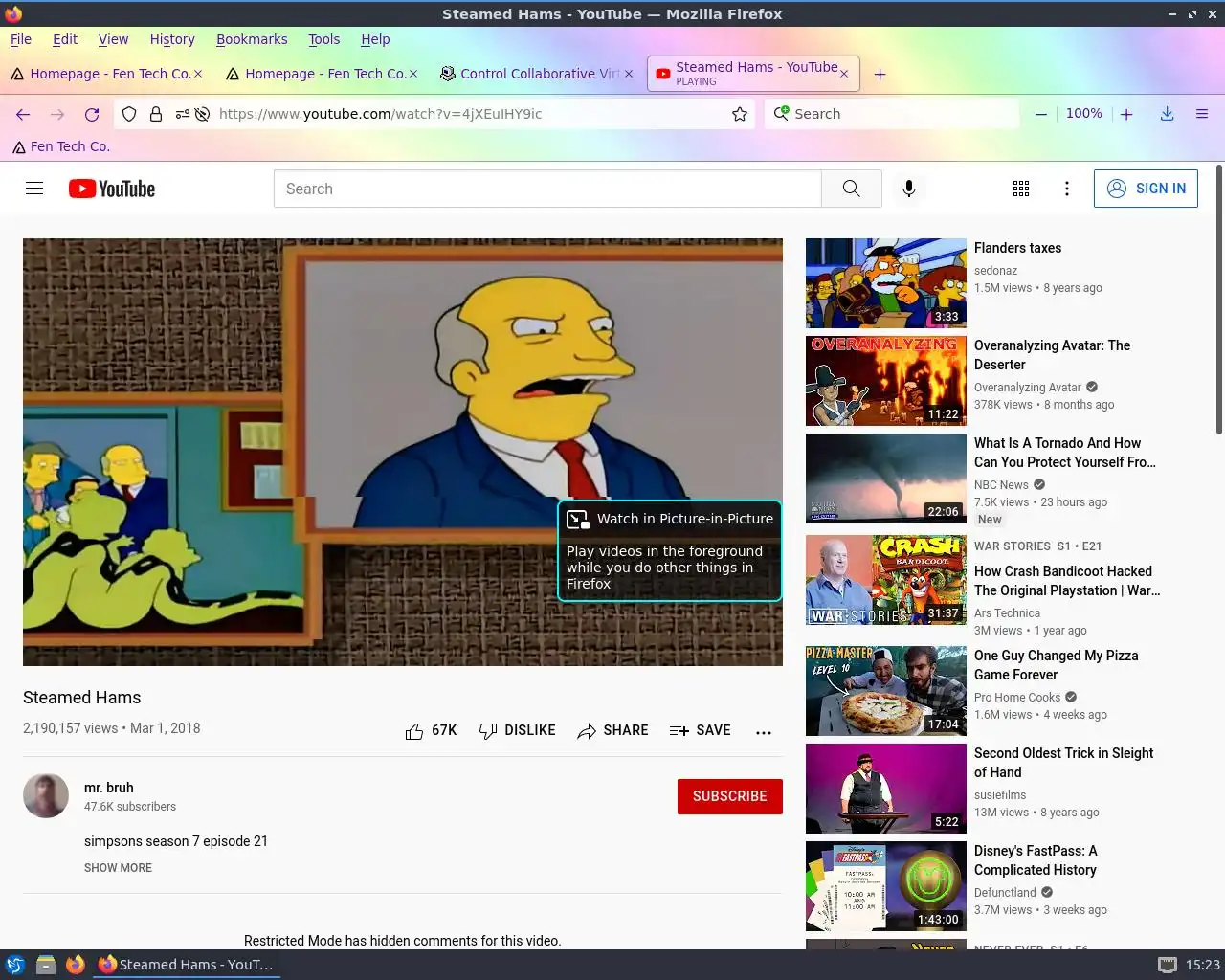The height and width of the screenshot is (980, 1225).
Task: Click the magnifier search button on YouTube
Action: [x=851, y=189]
